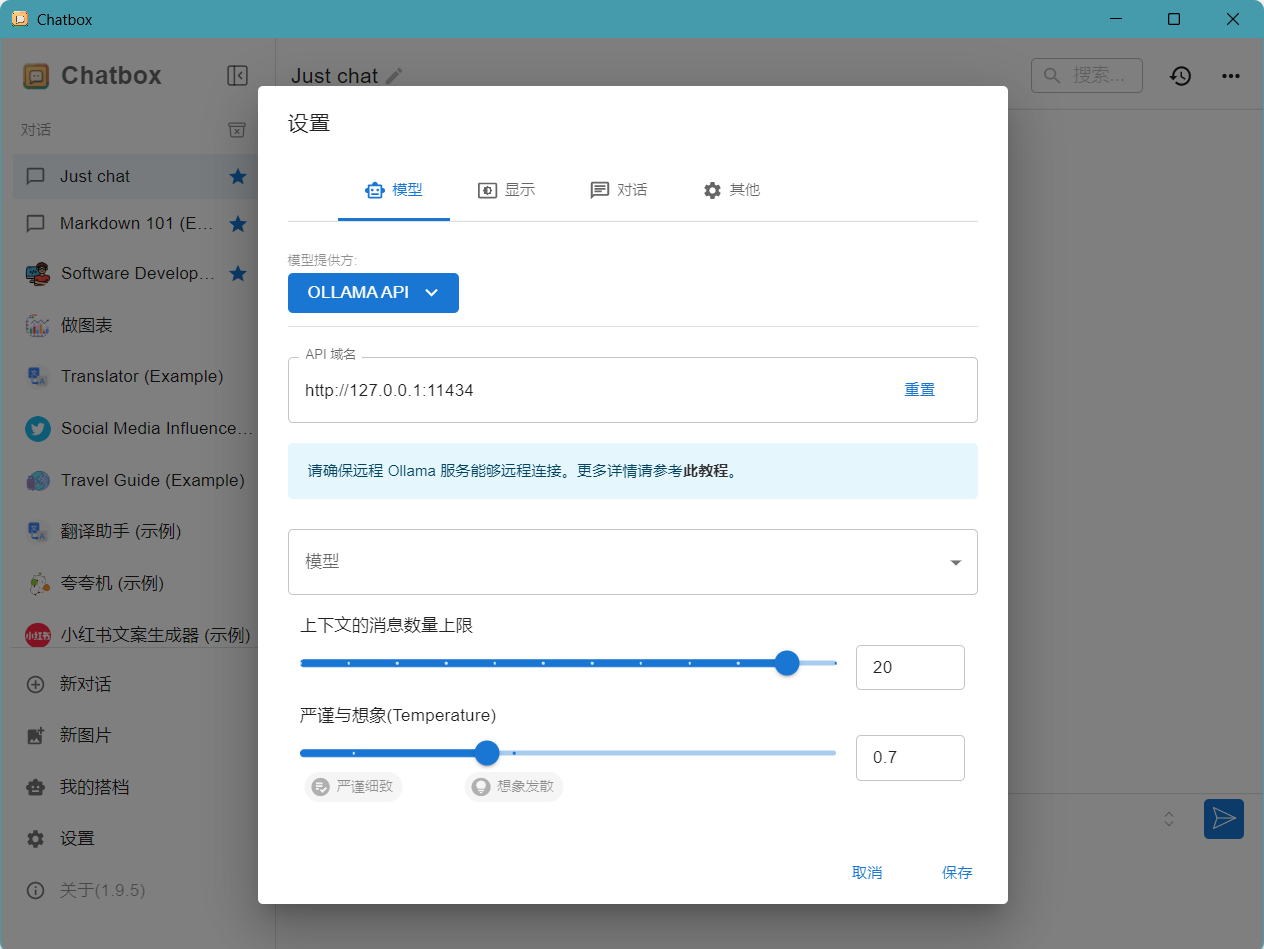
Task: Open the 此教程 tutorial link
Action: coord(705,471)
